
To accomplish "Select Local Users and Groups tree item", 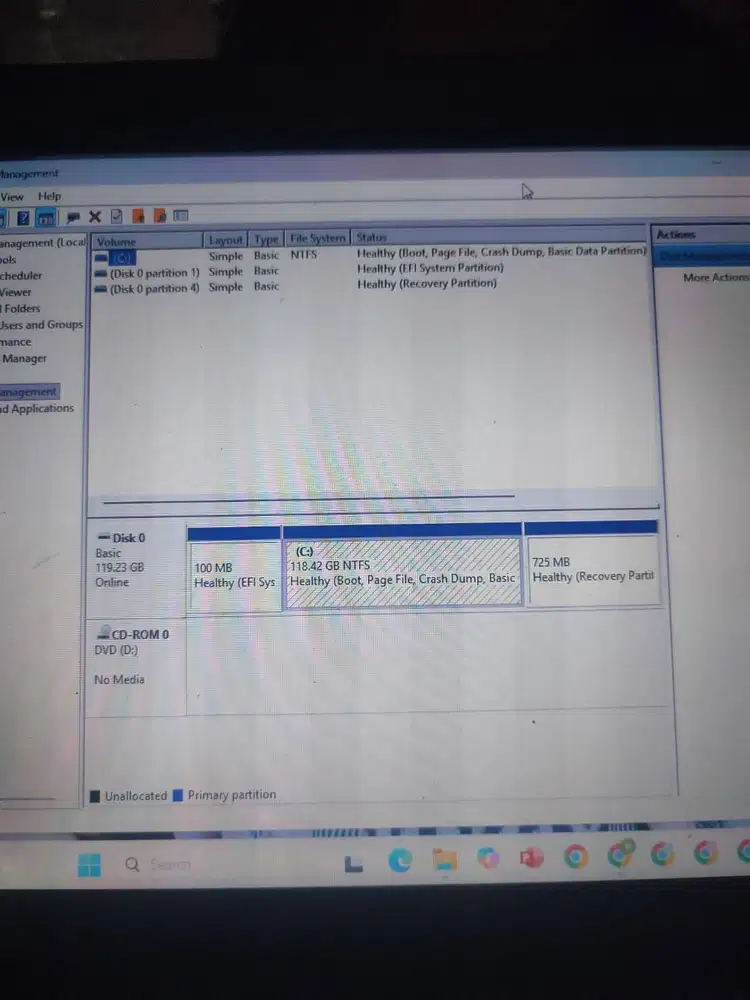I will (x=41, y=325).
